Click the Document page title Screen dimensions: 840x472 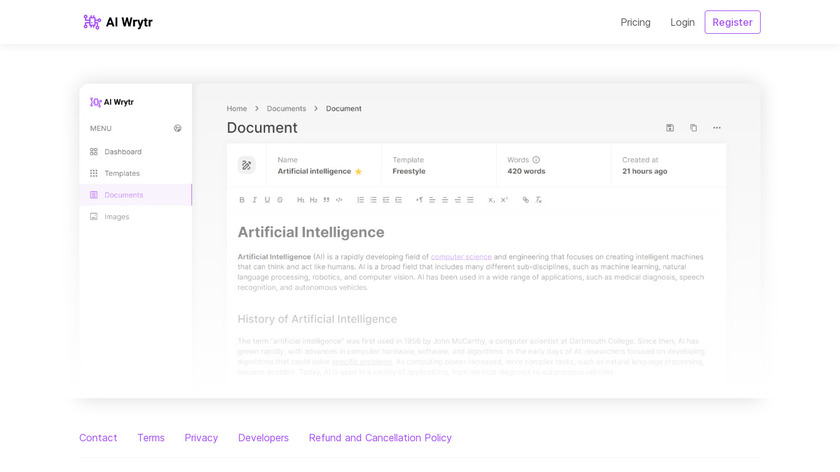point(262,128)
